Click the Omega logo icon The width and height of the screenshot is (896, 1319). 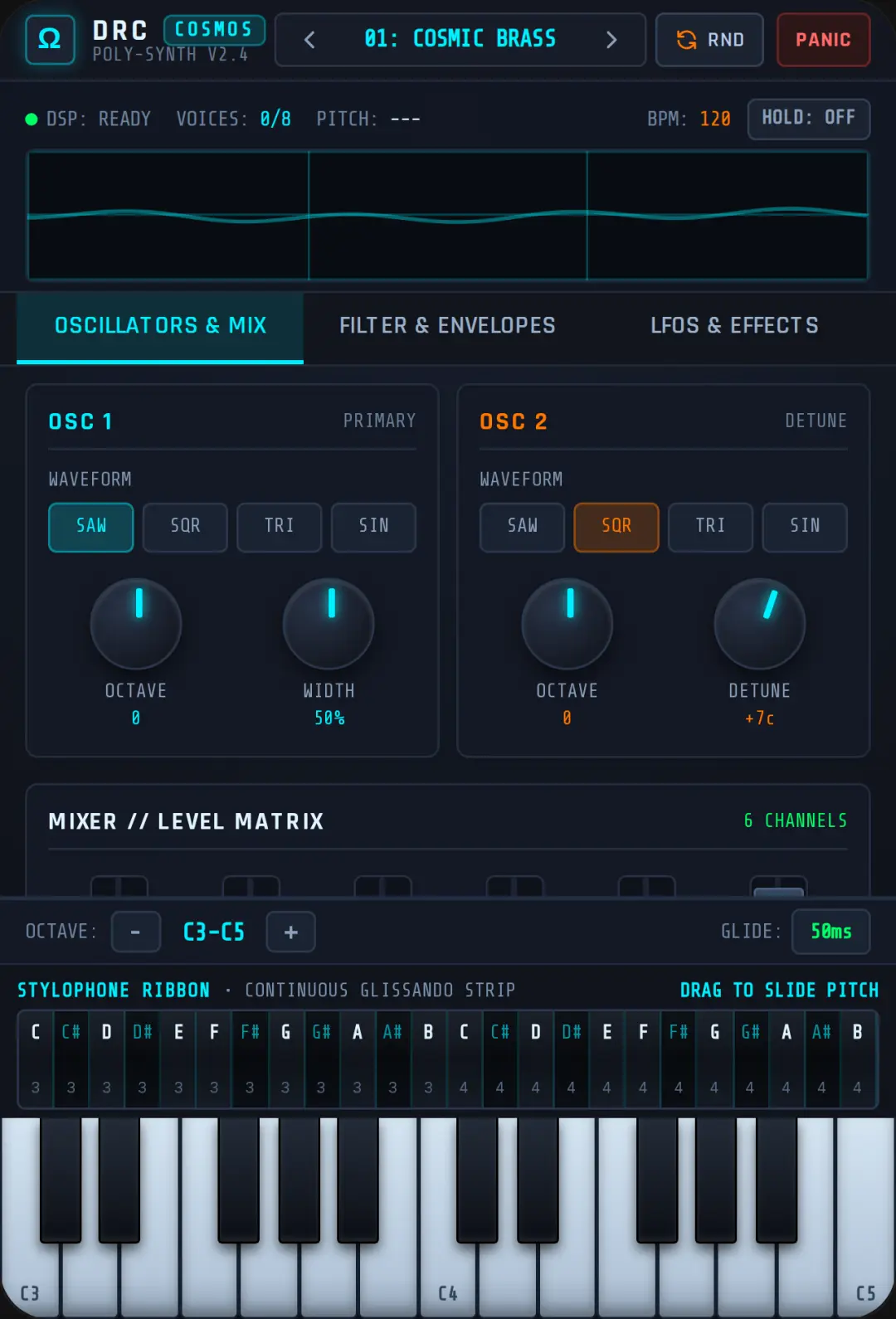[x=50, y=39]
